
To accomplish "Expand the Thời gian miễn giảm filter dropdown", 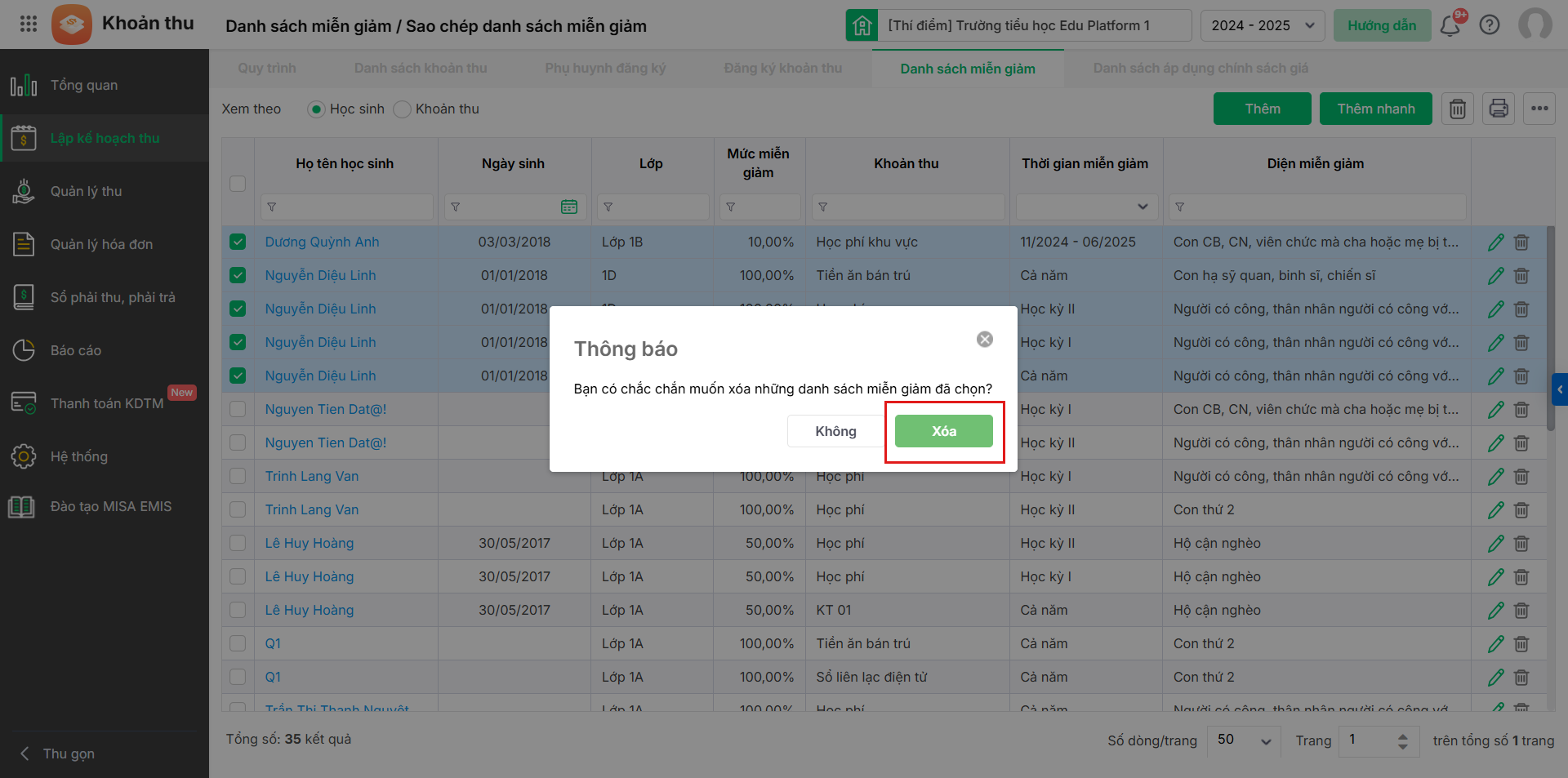I will pyautogui.click(x=1142, y=207).
